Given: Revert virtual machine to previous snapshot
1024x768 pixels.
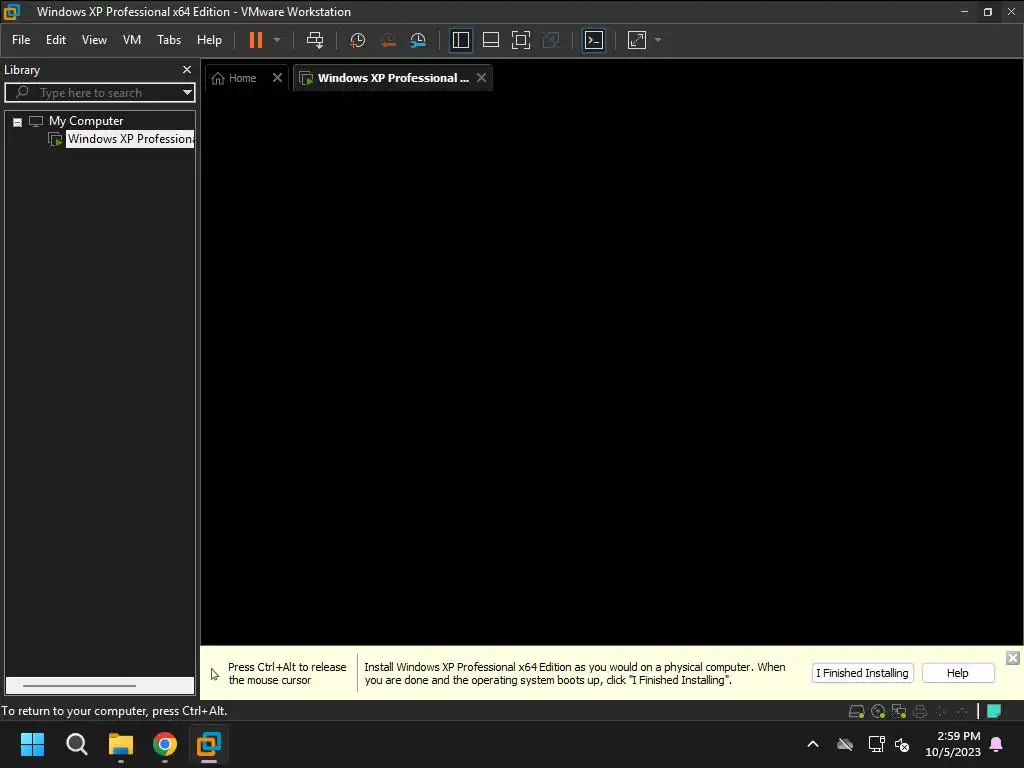Looking at the screenshot, I should [x=388, y=40].
